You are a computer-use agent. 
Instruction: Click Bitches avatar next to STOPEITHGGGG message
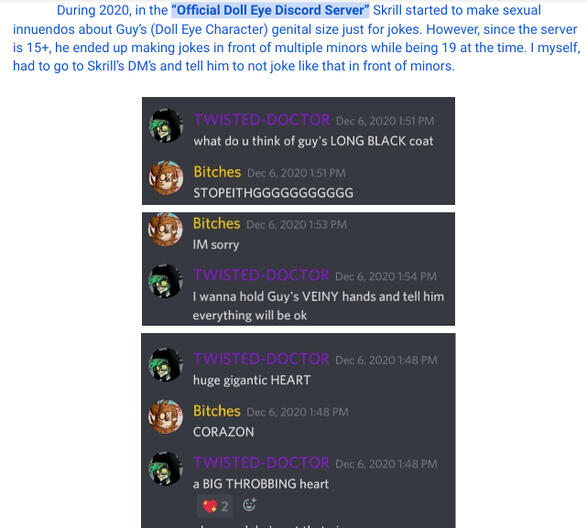pyautogui.click(x=166, y=178)
